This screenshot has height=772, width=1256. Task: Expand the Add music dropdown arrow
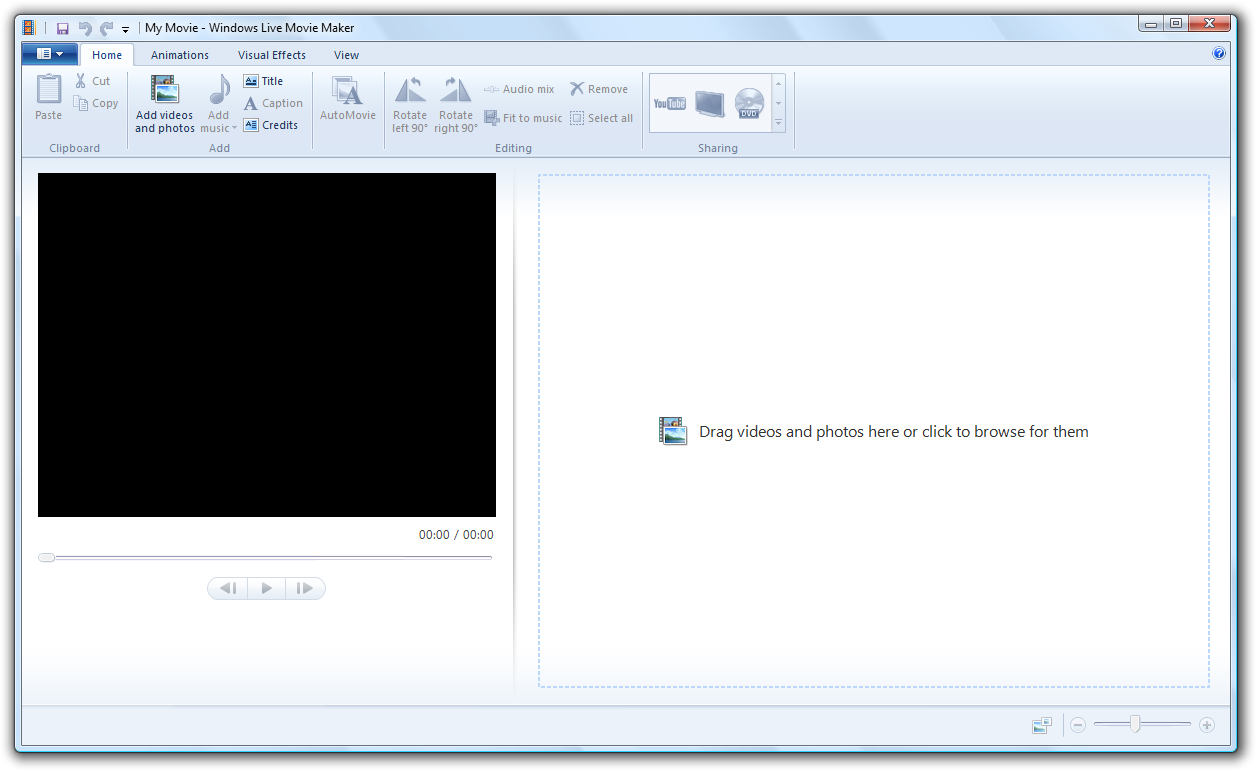[x=234, y=128]
